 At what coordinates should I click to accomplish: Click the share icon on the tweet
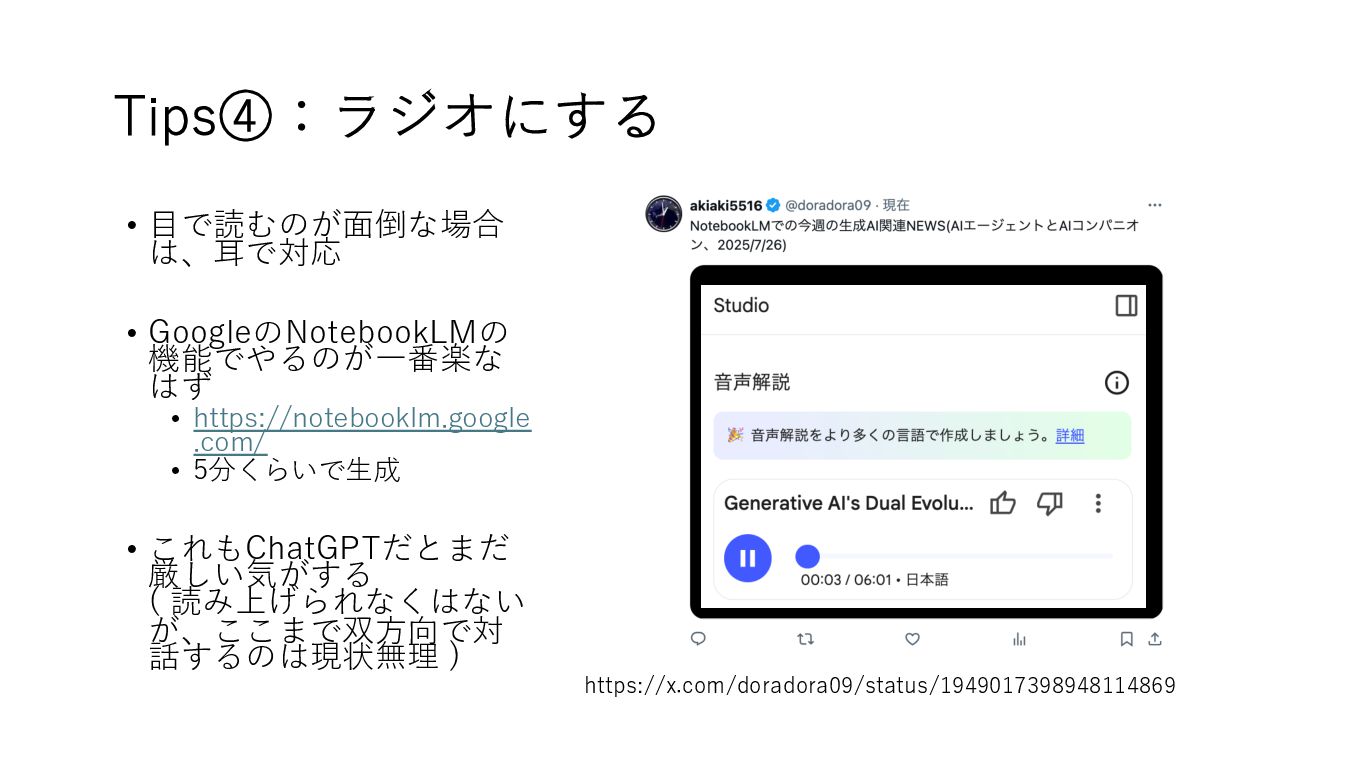point(1154,639)
